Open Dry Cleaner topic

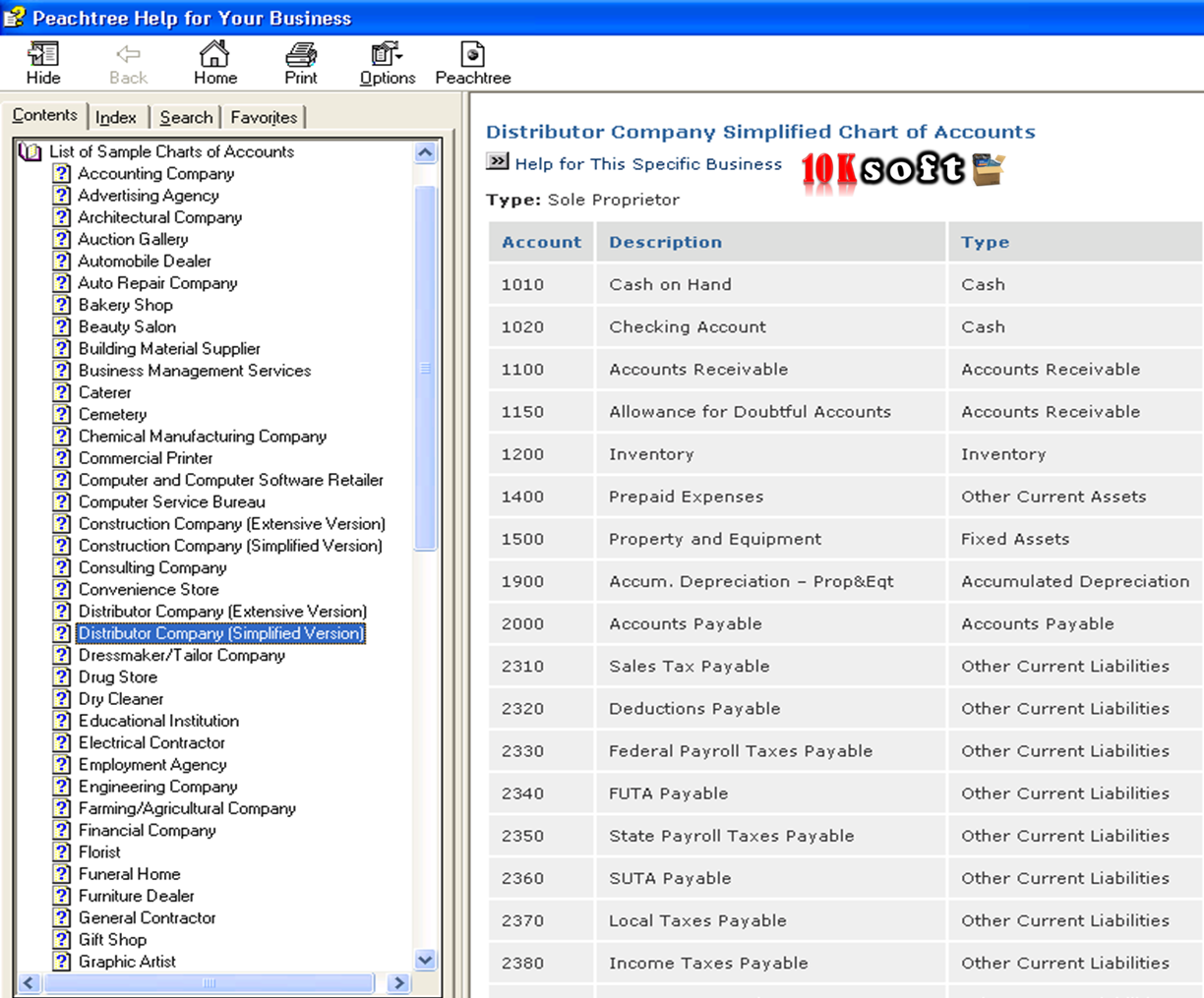coord(121,699)
